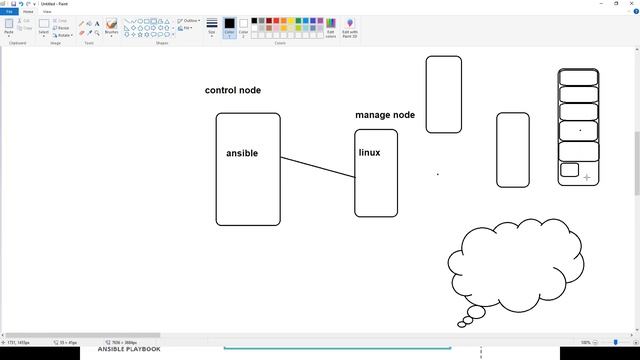Viewport: 640px width, 360px height.
Task: Pick the Right arrow shape
Action: (x=153, y=28)
